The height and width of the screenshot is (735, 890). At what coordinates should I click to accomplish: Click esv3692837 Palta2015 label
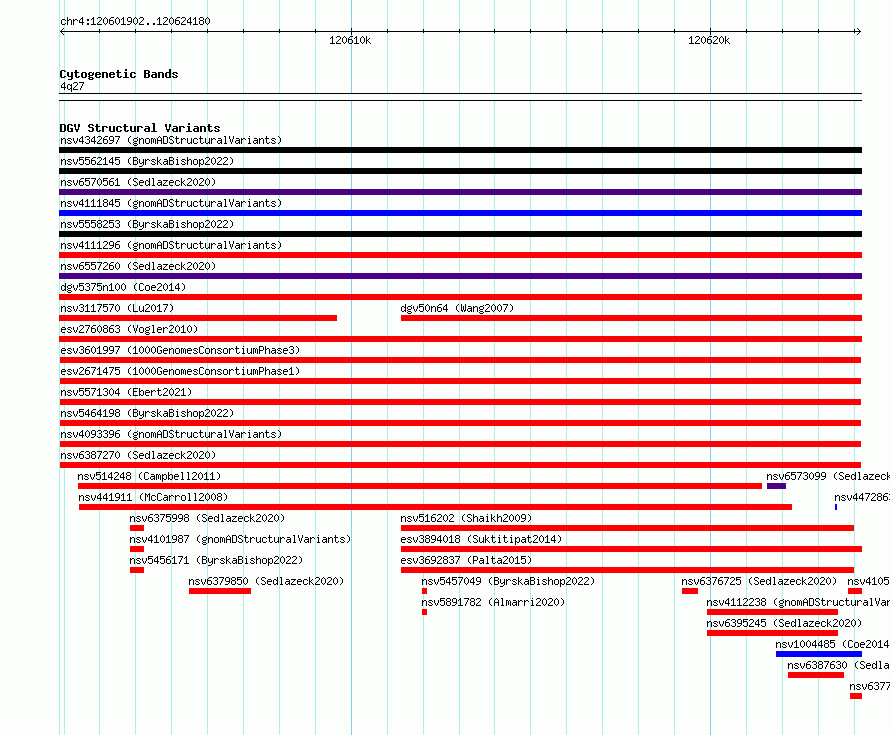point(466,560)
